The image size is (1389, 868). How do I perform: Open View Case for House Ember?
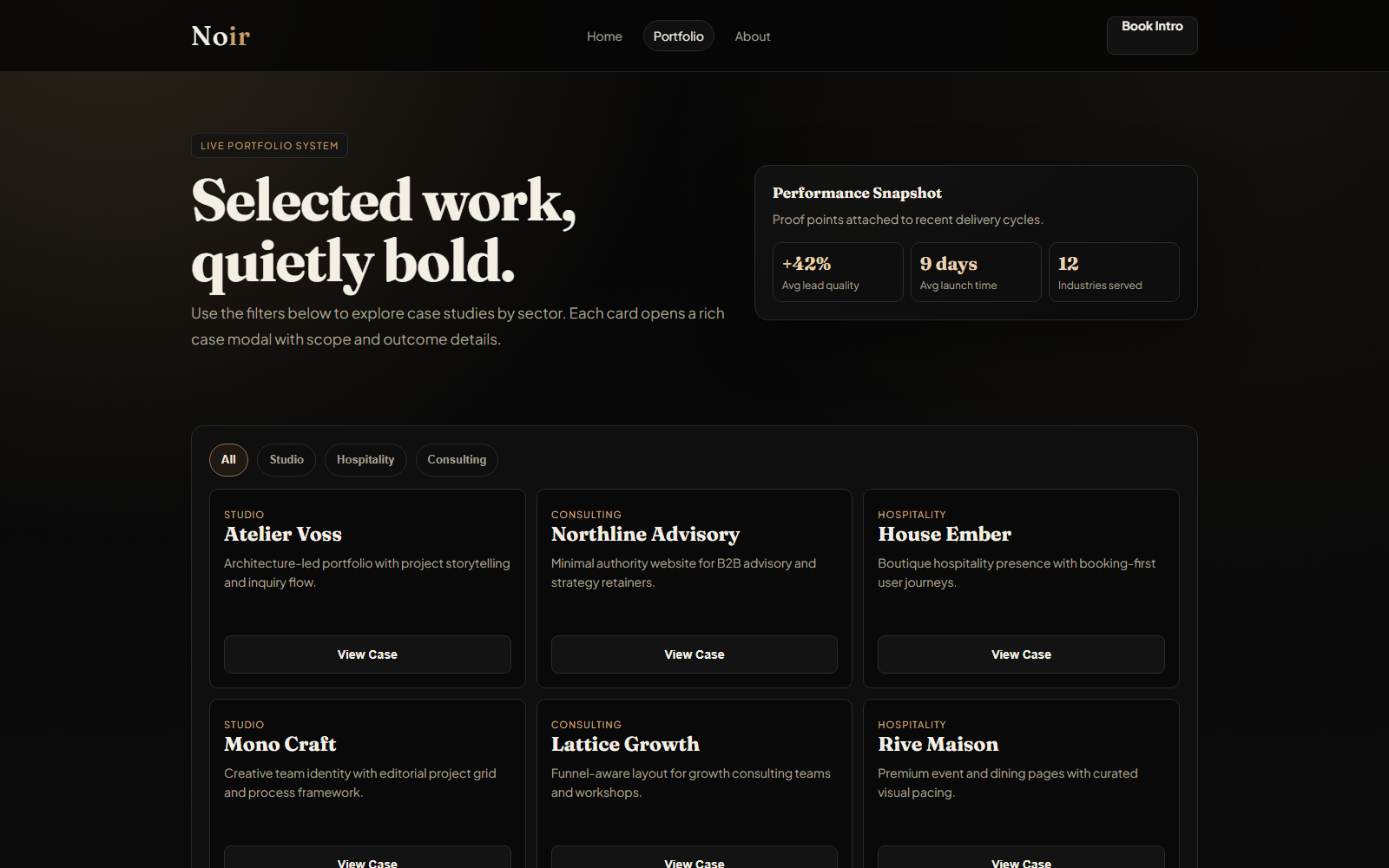click(1021, 654)
